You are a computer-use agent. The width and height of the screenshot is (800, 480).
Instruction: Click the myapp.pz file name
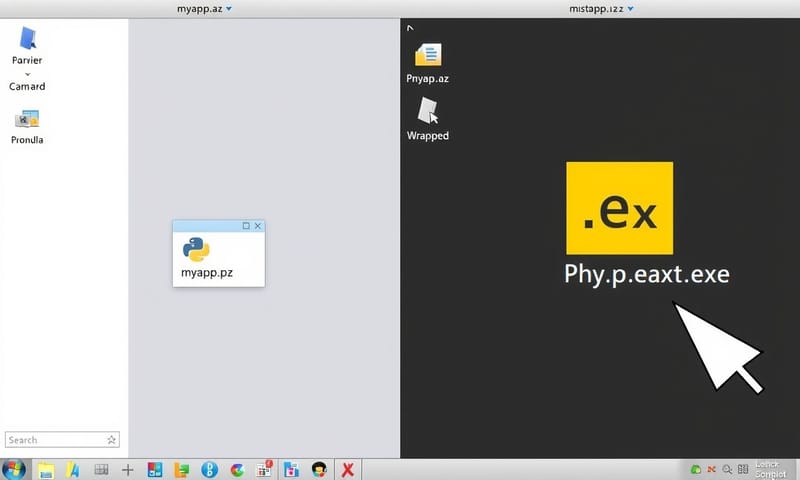click(207, 272)
